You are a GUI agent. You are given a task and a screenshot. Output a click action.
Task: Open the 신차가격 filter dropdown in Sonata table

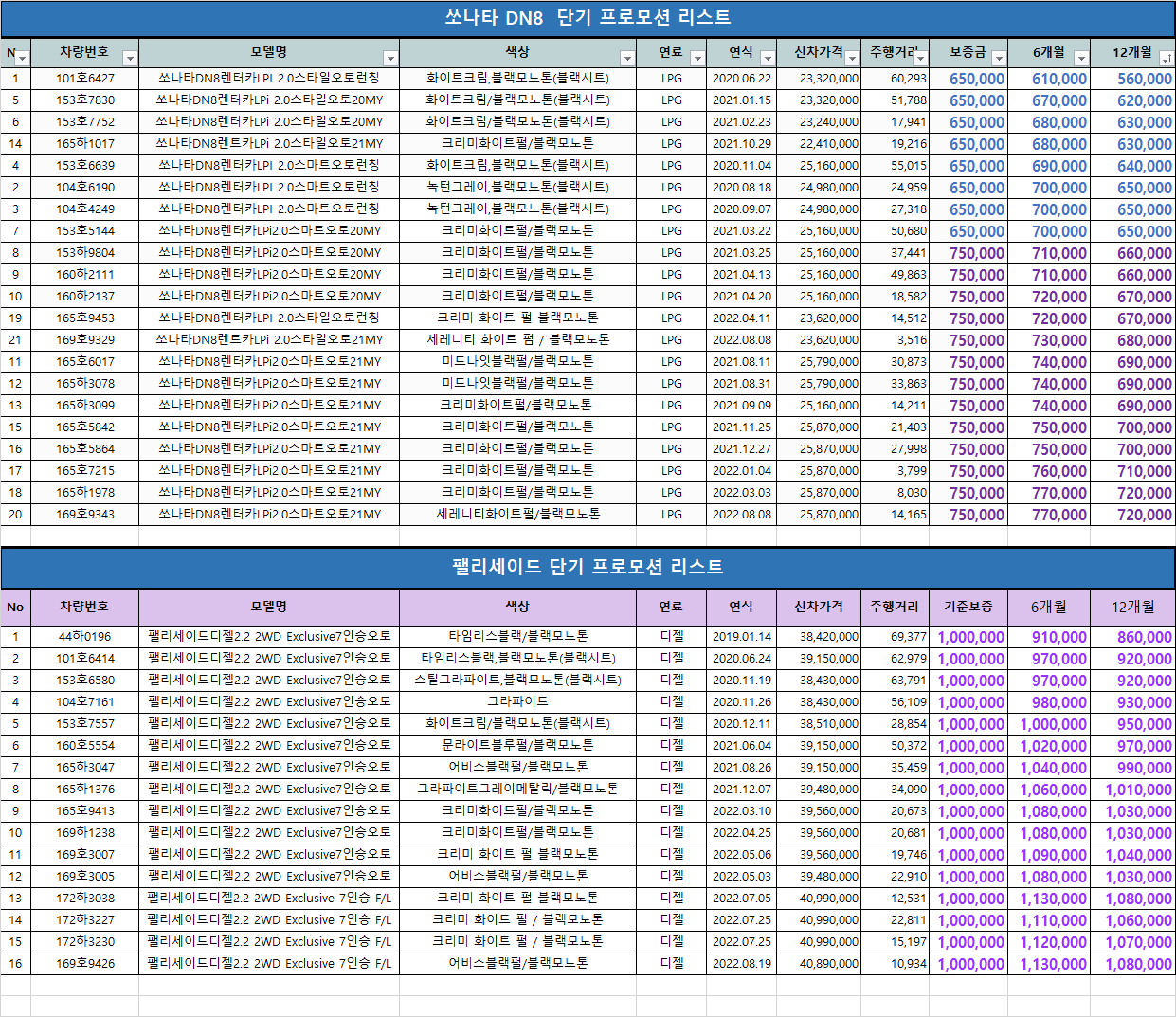point(852,59)
